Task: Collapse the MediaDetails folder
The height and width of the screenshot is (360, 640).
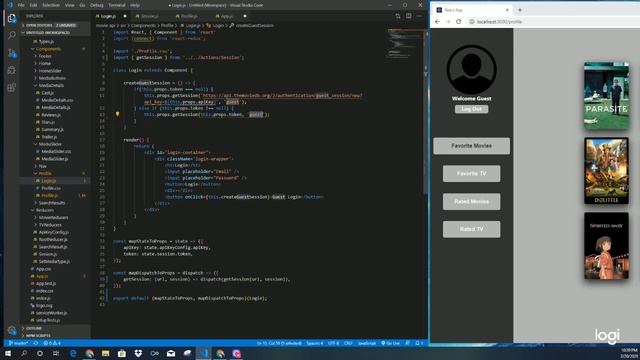Action: click(x=51, y=85)
